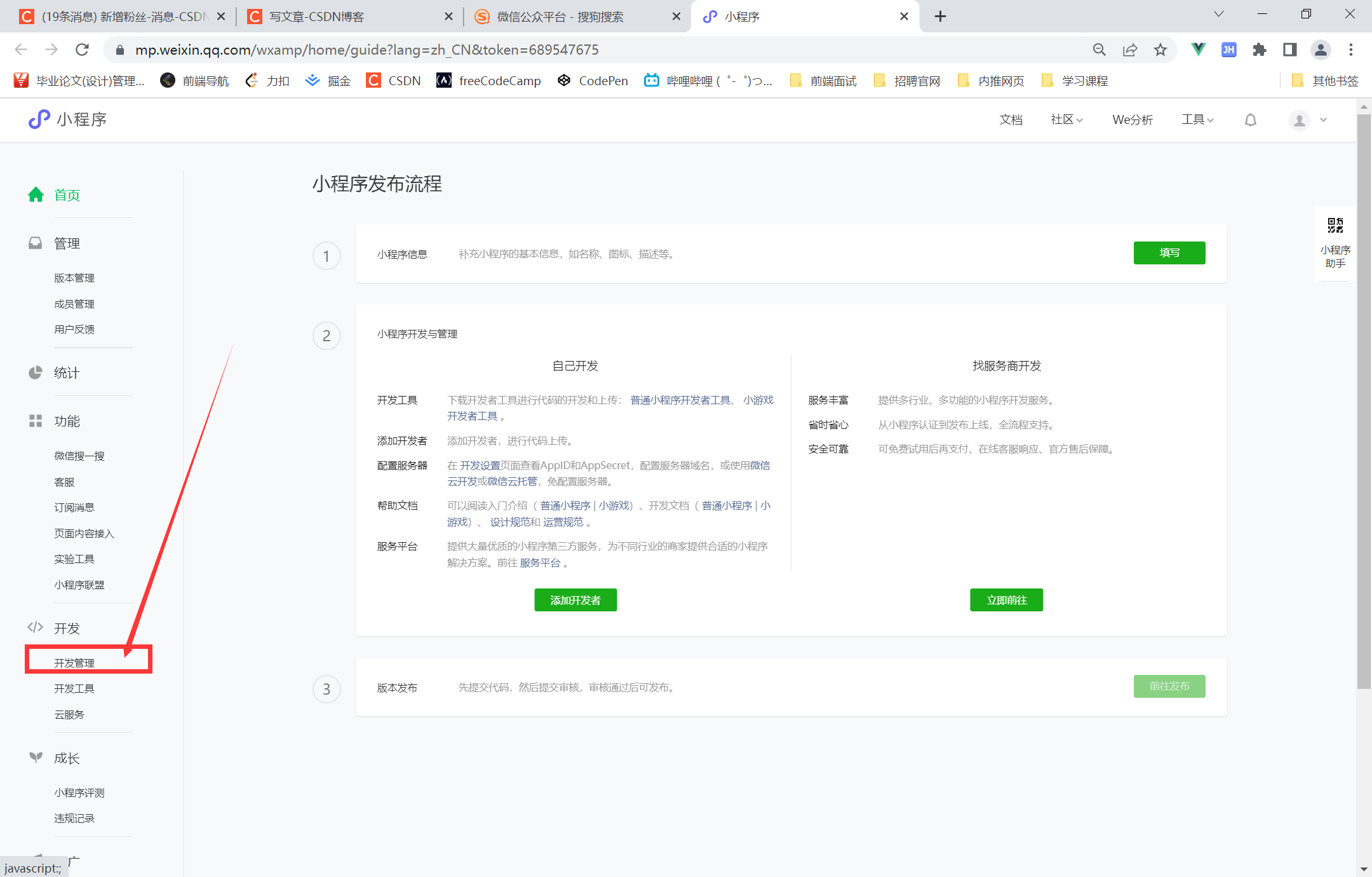The image size is (1372, 877).
Task: Click the share icon in address bar
Action: point(1129,50)
